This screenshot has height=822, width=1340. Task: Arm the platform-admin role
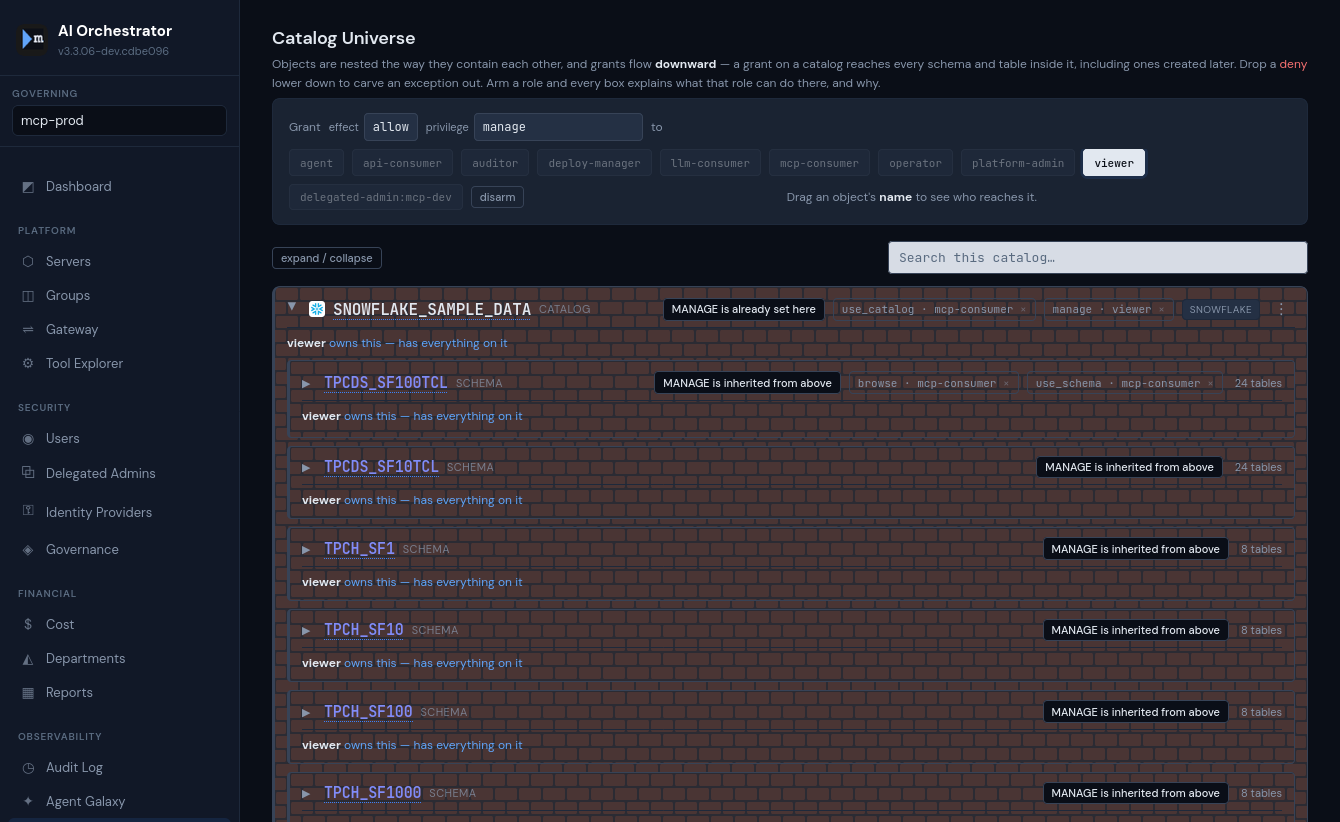[x=1018, y=163]
